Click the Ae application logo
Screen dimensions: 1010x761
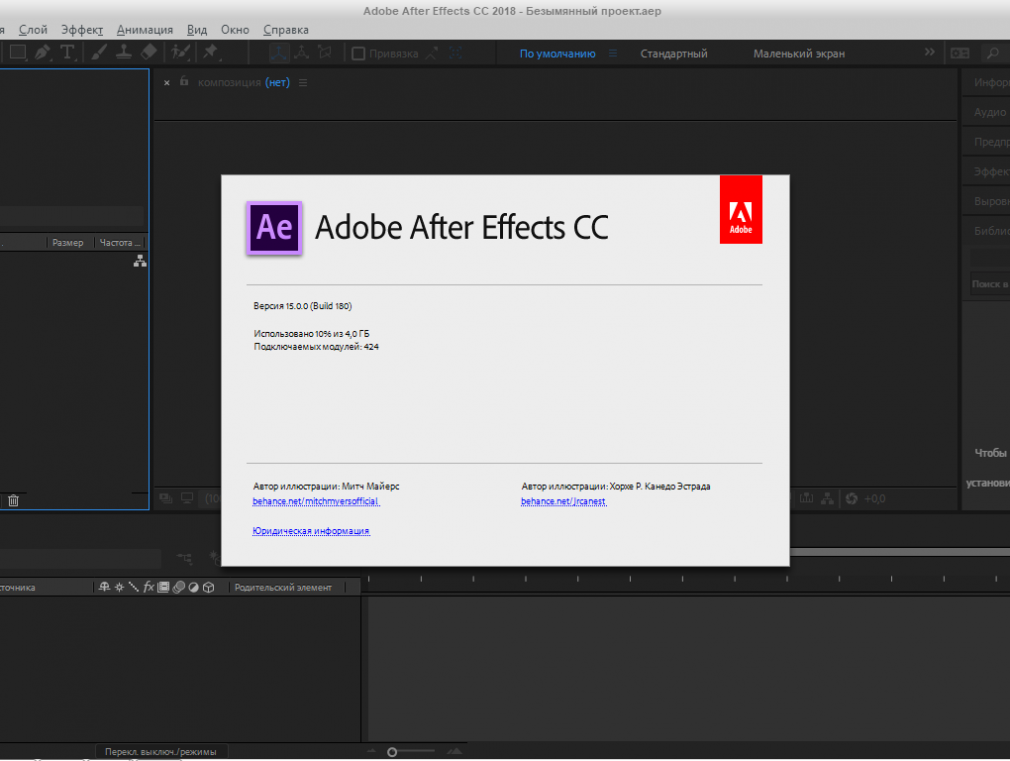[x=274, y=227]
